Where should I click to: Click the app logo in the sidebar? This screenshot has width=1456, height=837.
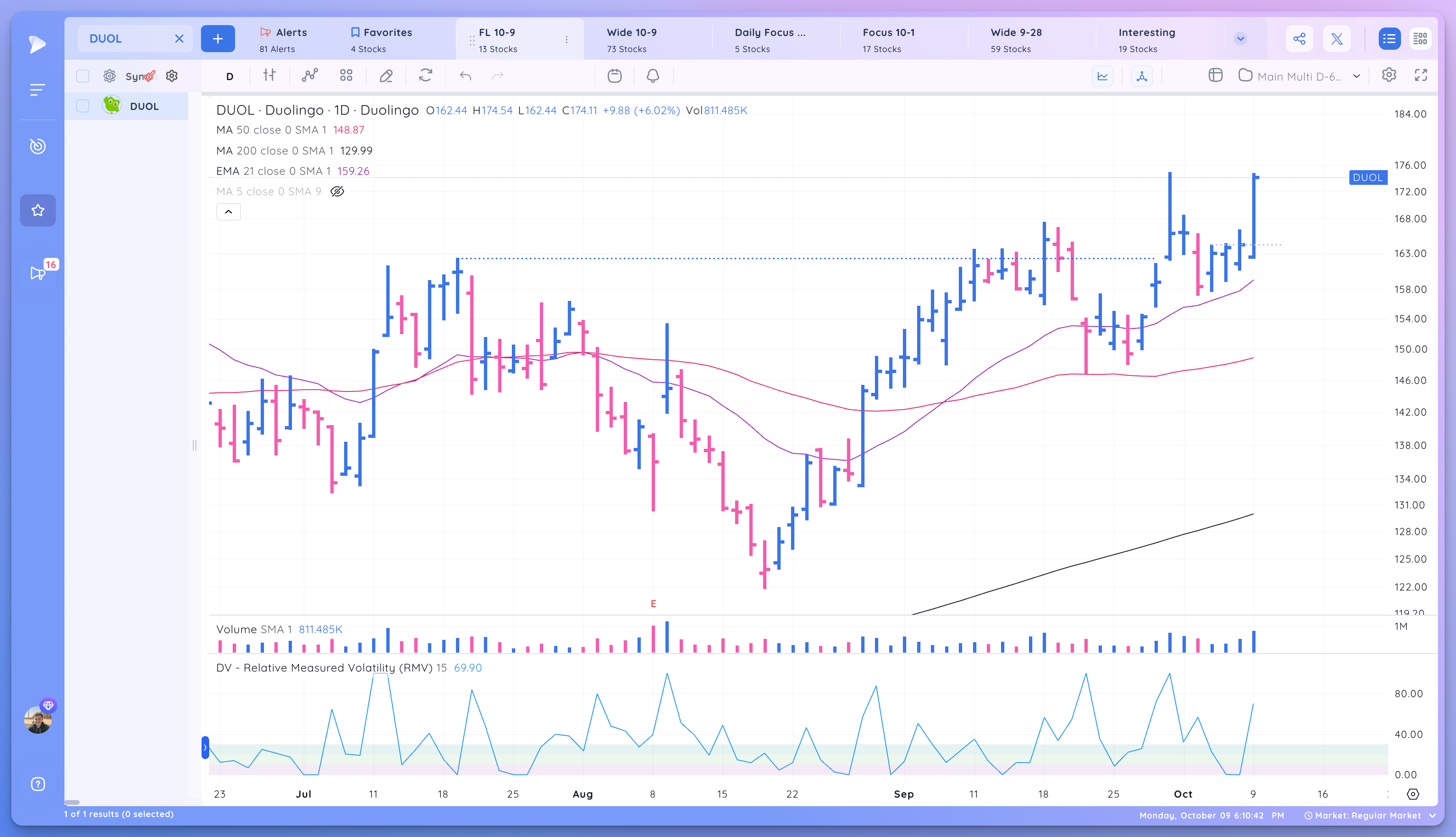(37, 44)
